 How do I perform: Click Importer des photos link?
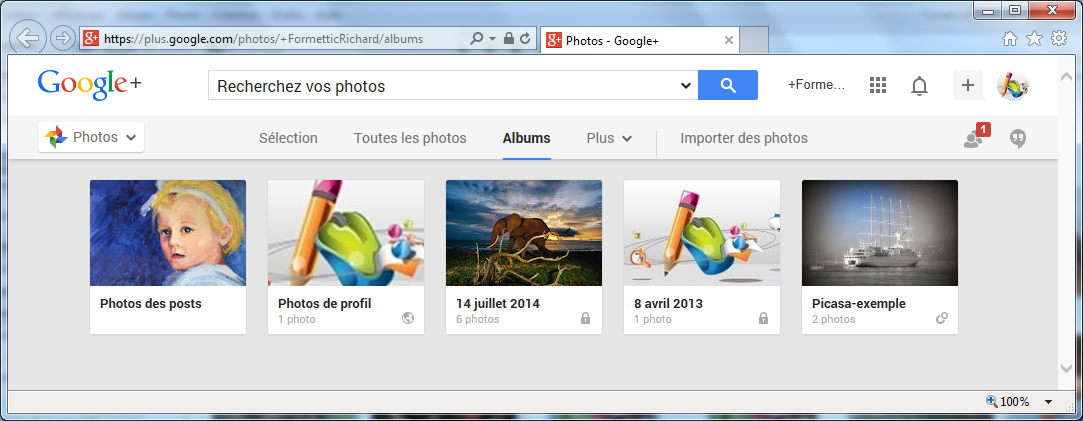point(744,138)
